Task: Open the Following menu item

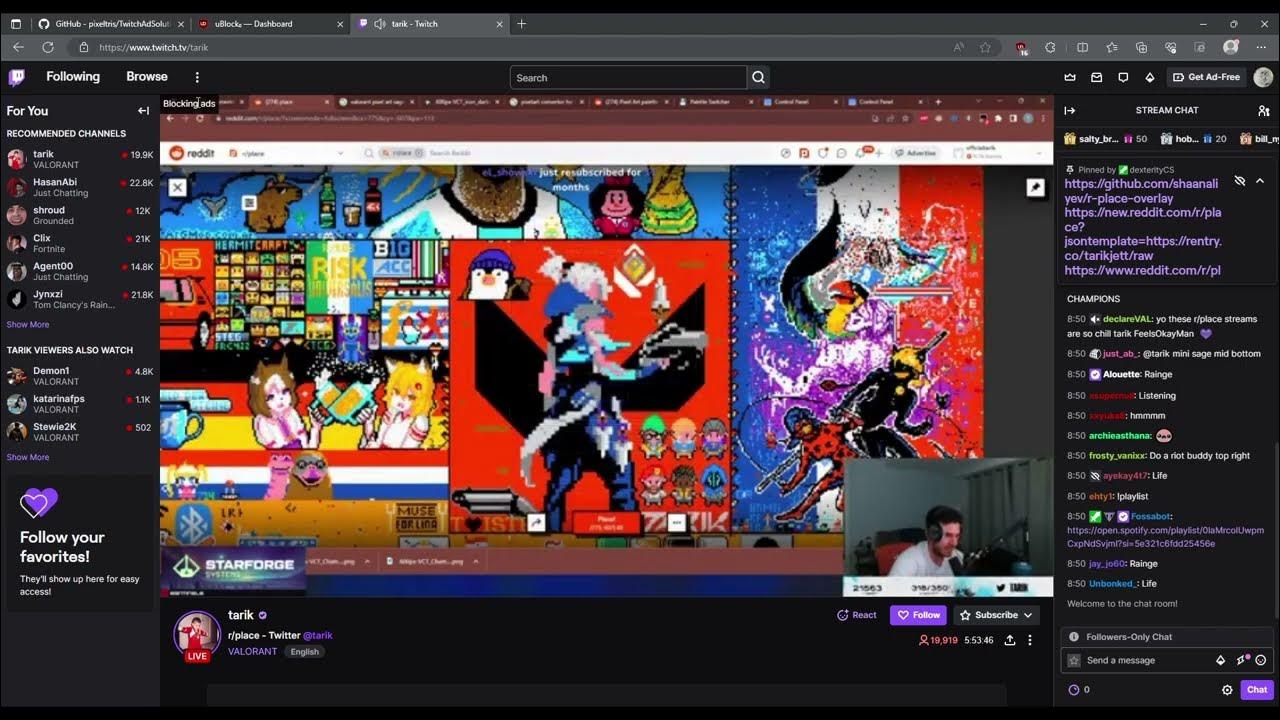Action: (x=73, y=77)
